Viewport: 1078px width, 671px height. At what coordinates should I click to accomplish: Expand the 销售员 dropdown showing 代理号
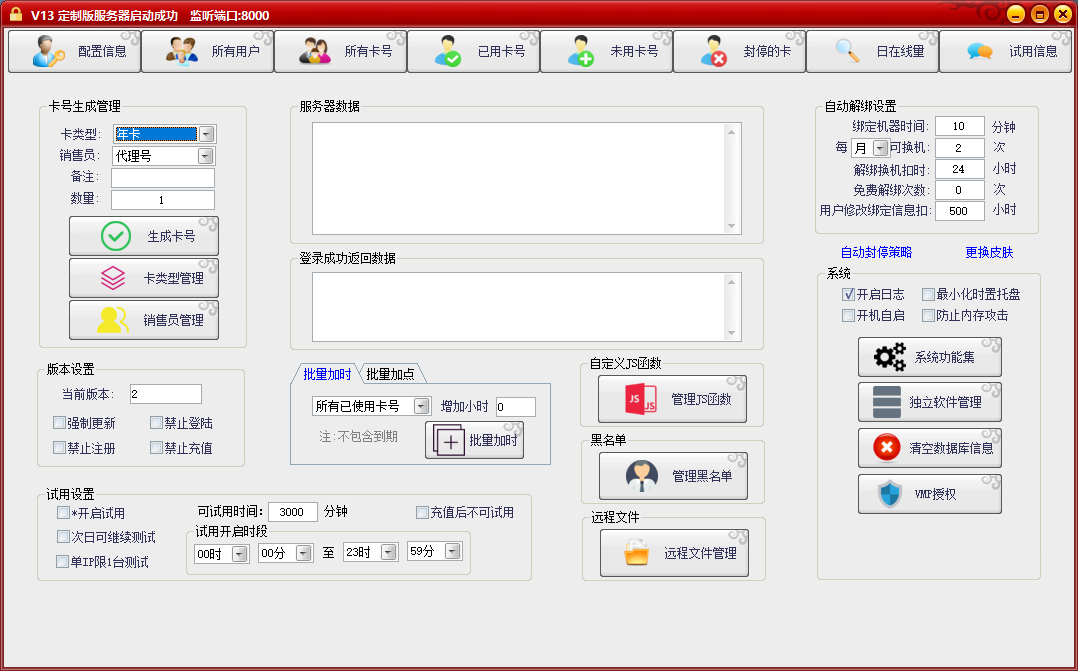point(205,156)
